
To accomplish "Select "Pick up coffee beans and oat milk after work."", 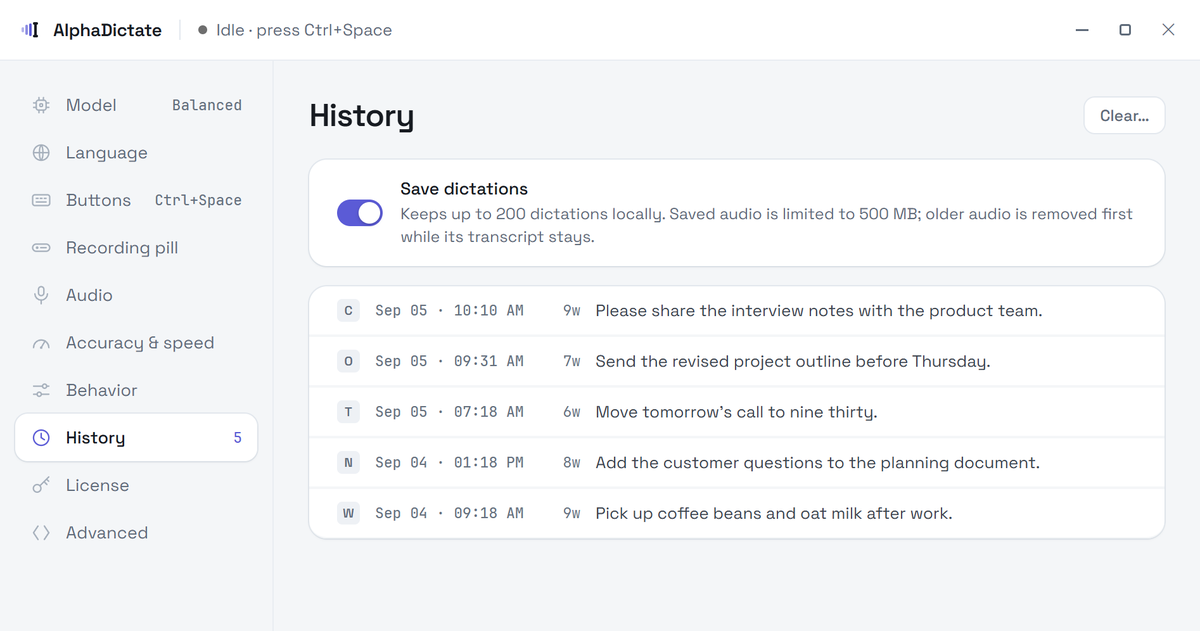I will click(774, 513).
